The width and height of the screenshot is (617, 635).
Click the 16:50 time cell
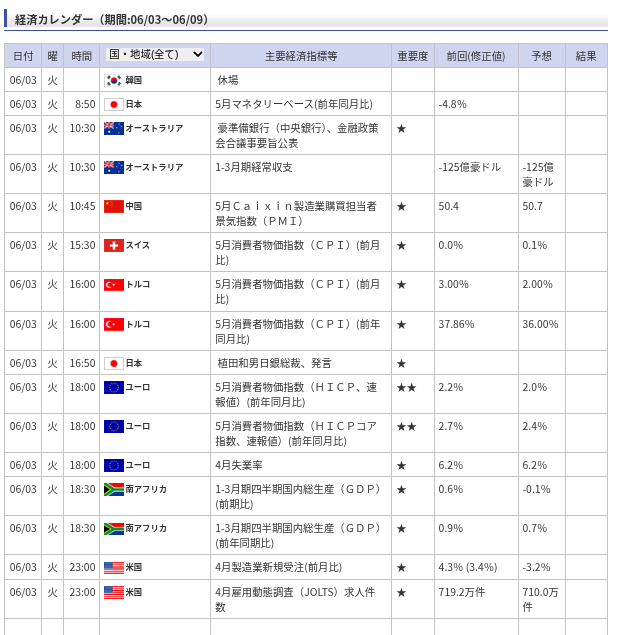82,363
